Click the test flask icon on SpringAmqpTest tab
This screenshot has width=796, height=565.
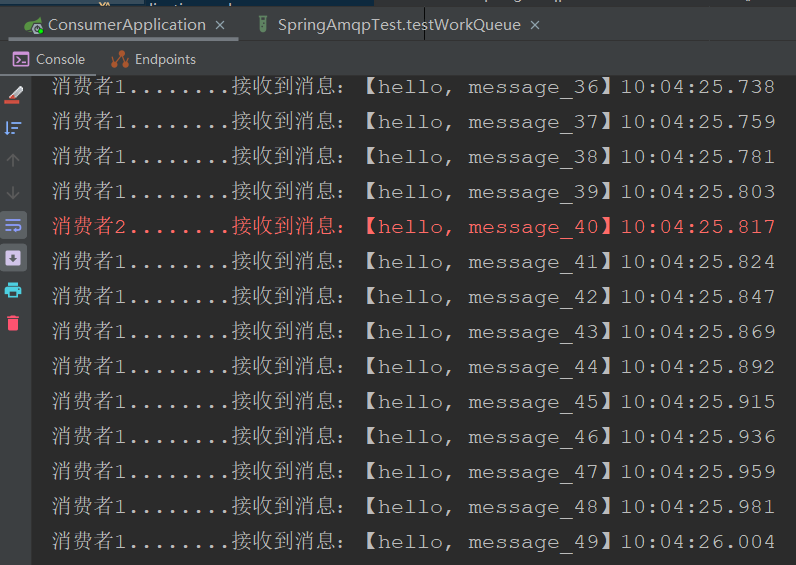coord(262,24)
